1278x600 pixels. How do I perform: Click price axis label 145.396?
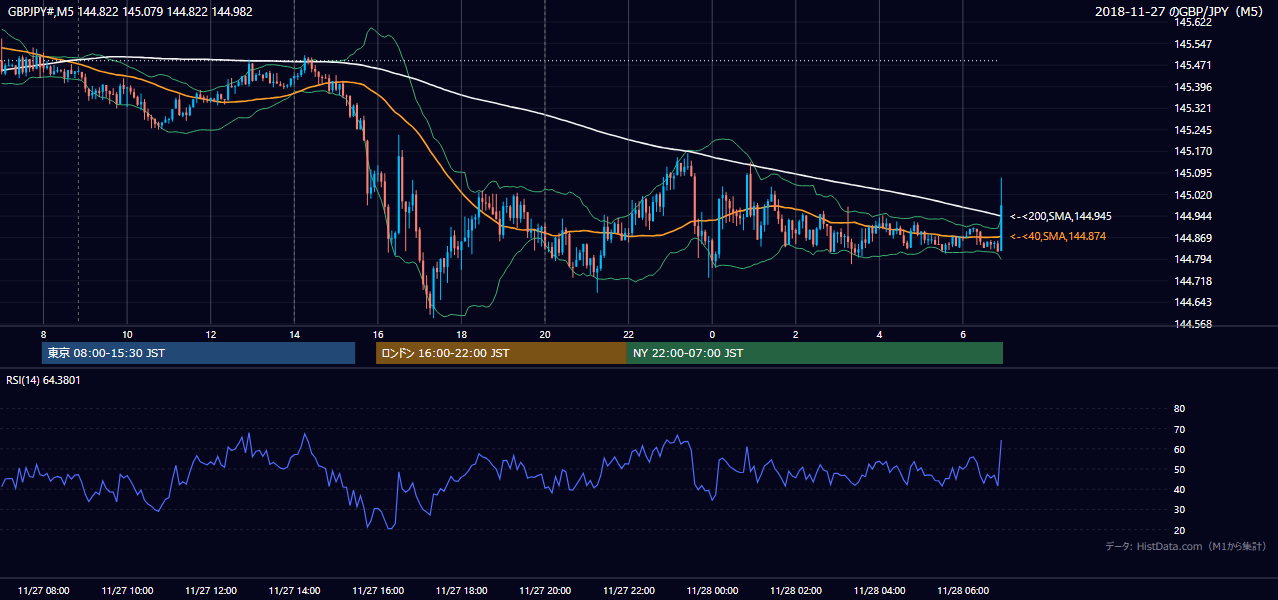click(1192, 87)
